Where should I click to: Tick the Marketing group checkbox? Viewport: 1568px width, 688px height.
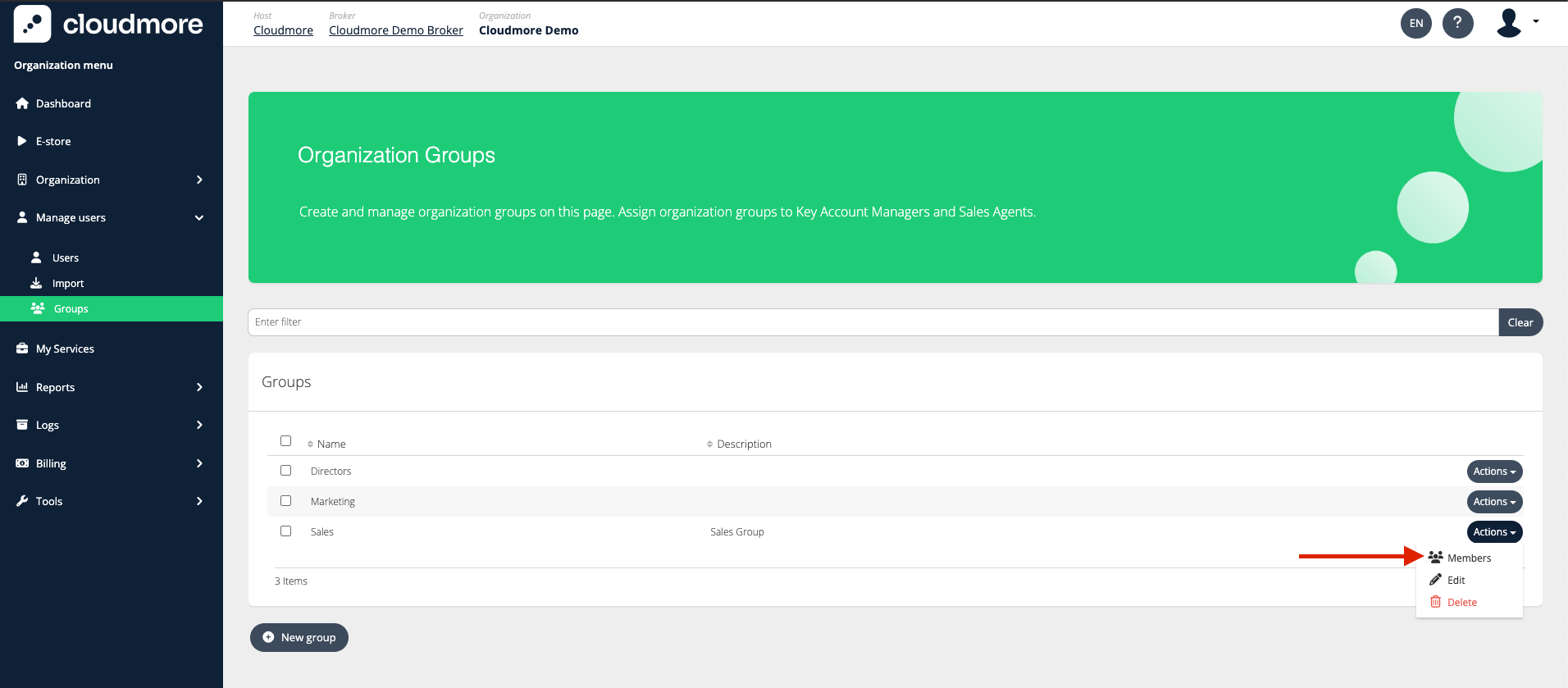285,501
